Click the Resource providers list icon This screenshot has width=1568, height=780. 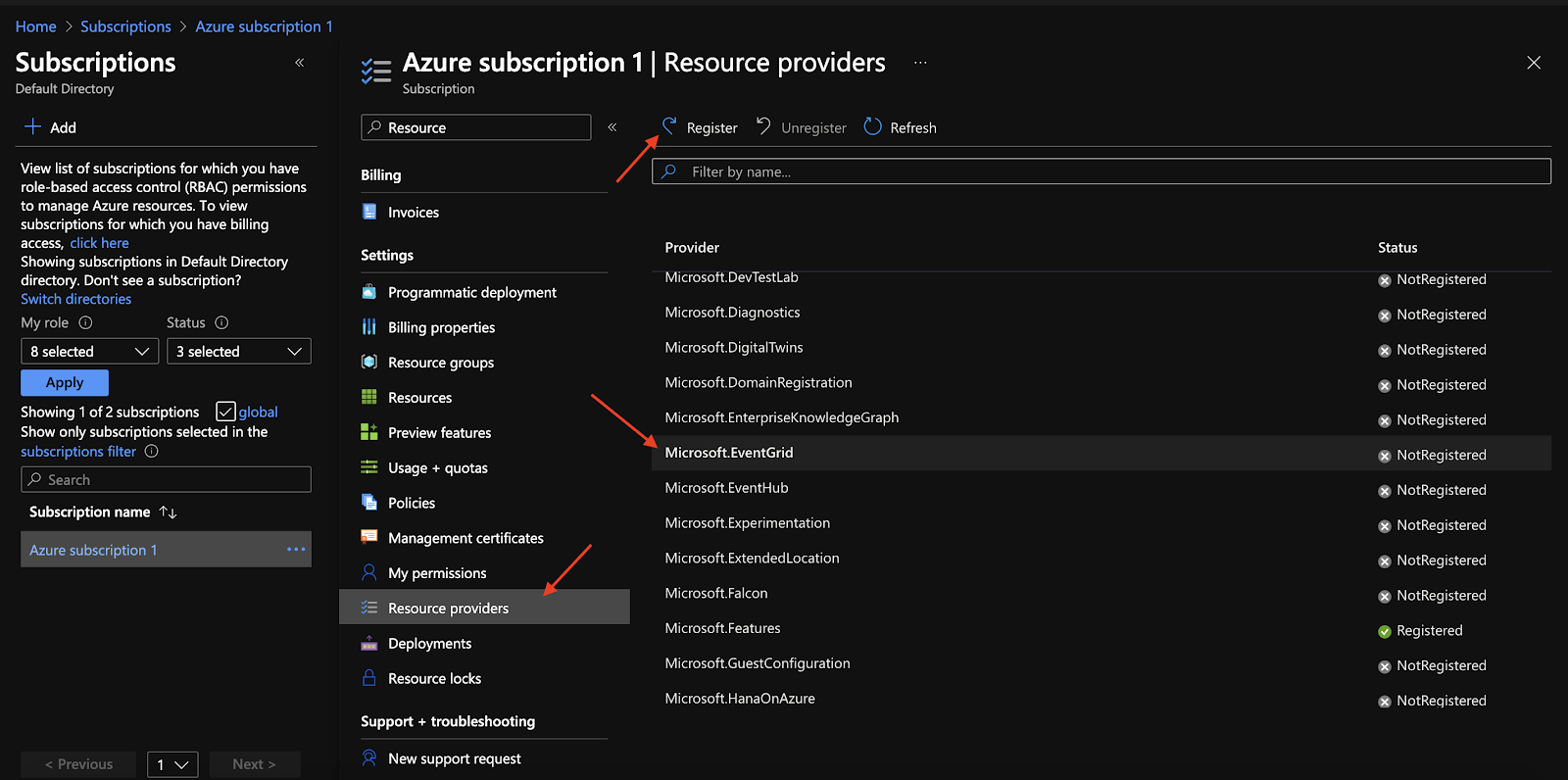click(369, 608)
